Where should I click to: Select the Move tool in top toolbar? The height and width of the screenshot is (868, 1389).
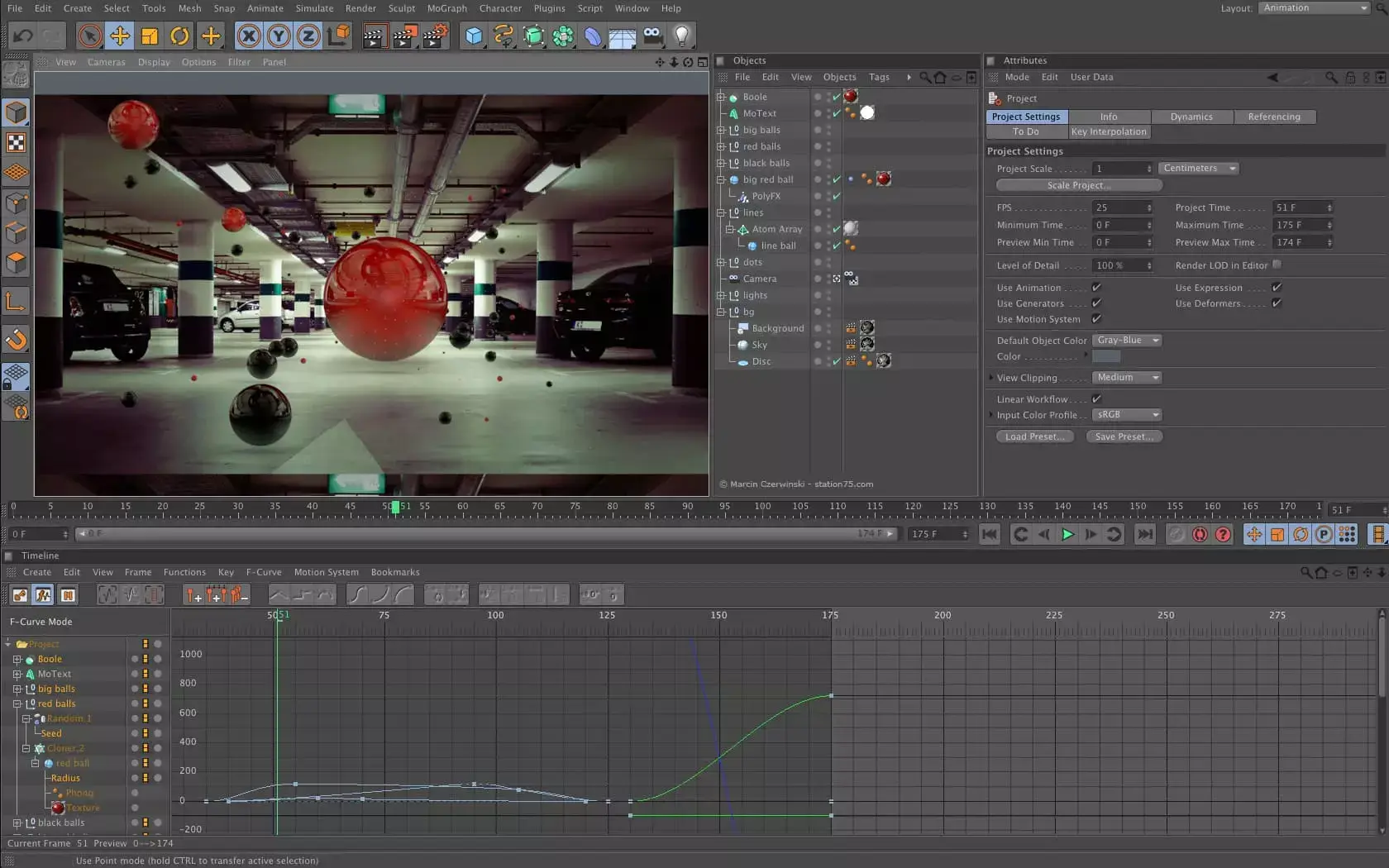[x=120, y=36]
